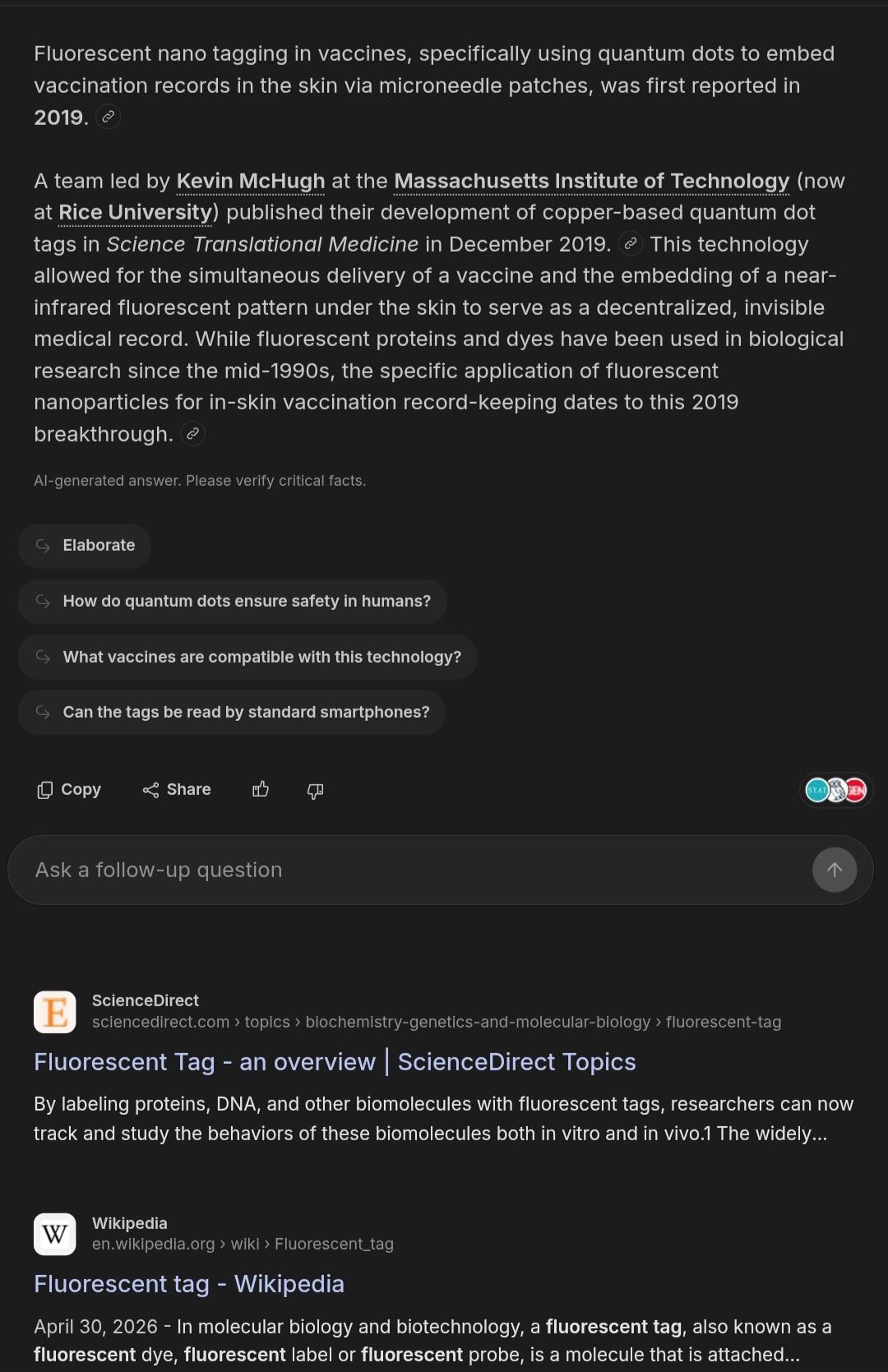Open Massachusetts Institute of Technology link
The width and height of the screenshot is (888, 1372).
pos(592,181)
